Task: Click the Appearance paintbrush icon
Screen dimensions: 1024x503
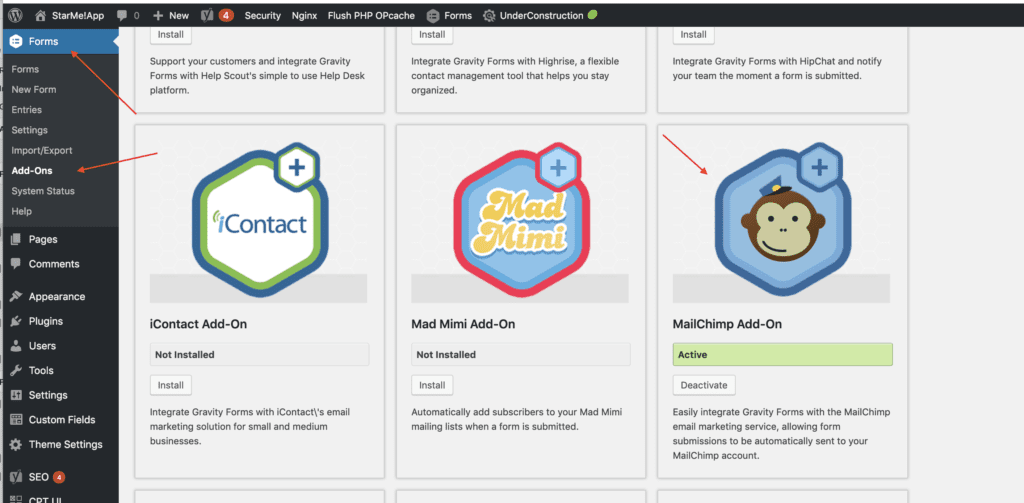Action: point(16,297)
